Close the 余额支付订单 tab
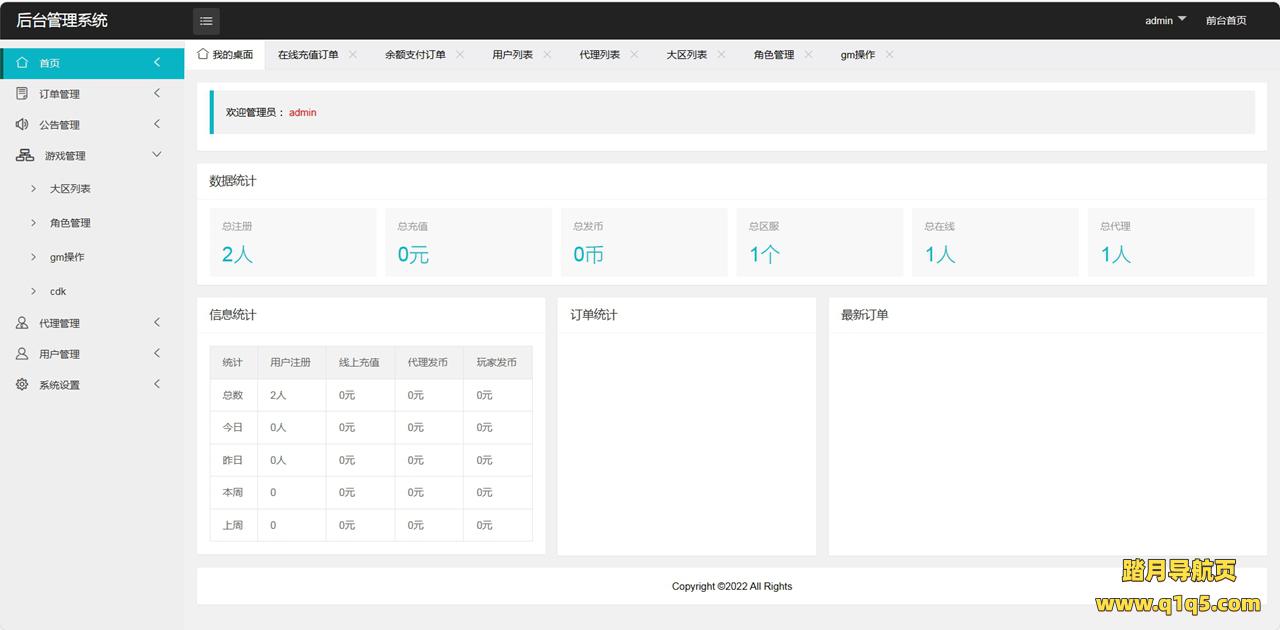This screenshot has width=1280, height=630. [x=460, y=54]
